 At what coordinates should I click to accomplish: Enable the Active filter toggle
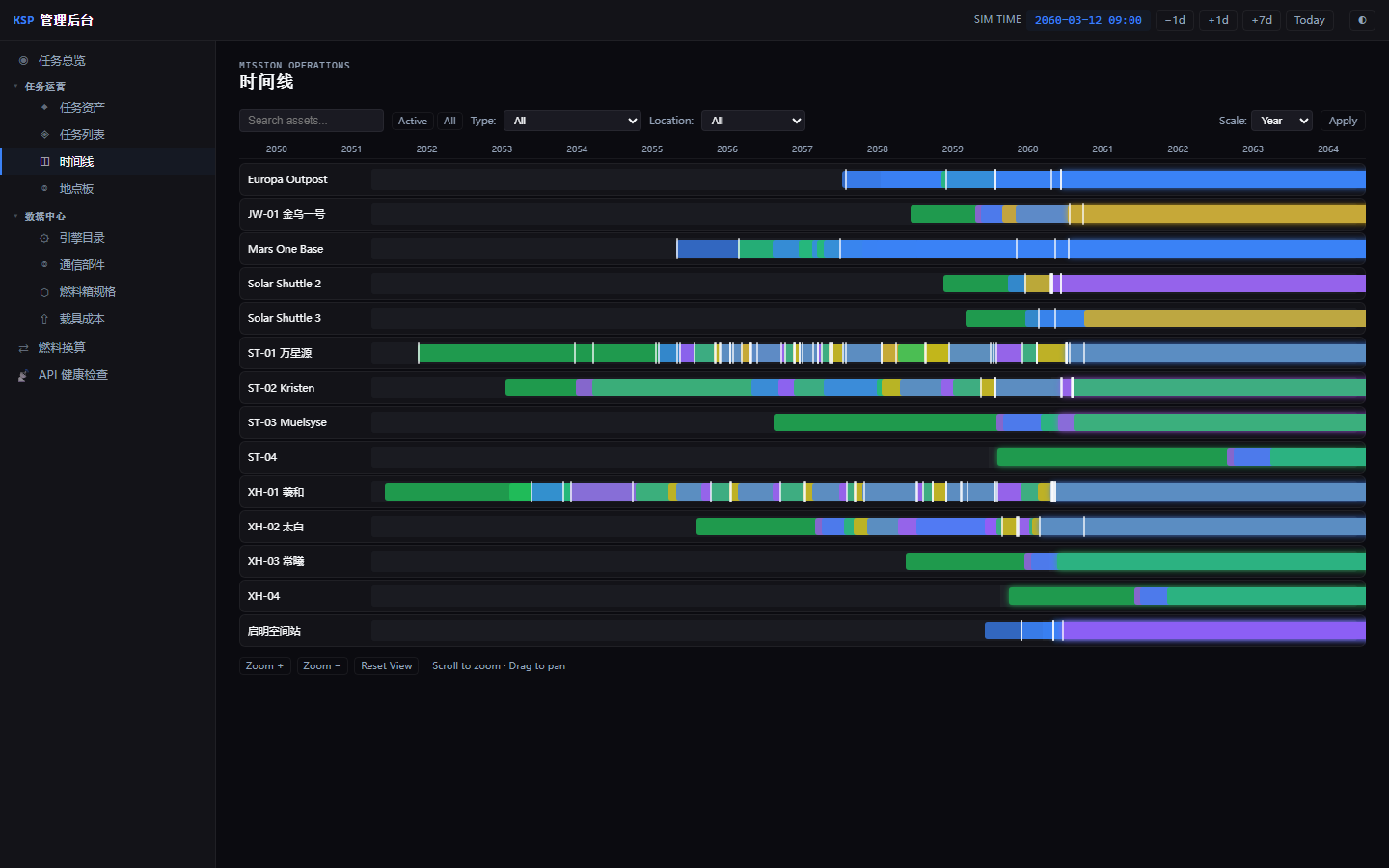coord(413,121)
